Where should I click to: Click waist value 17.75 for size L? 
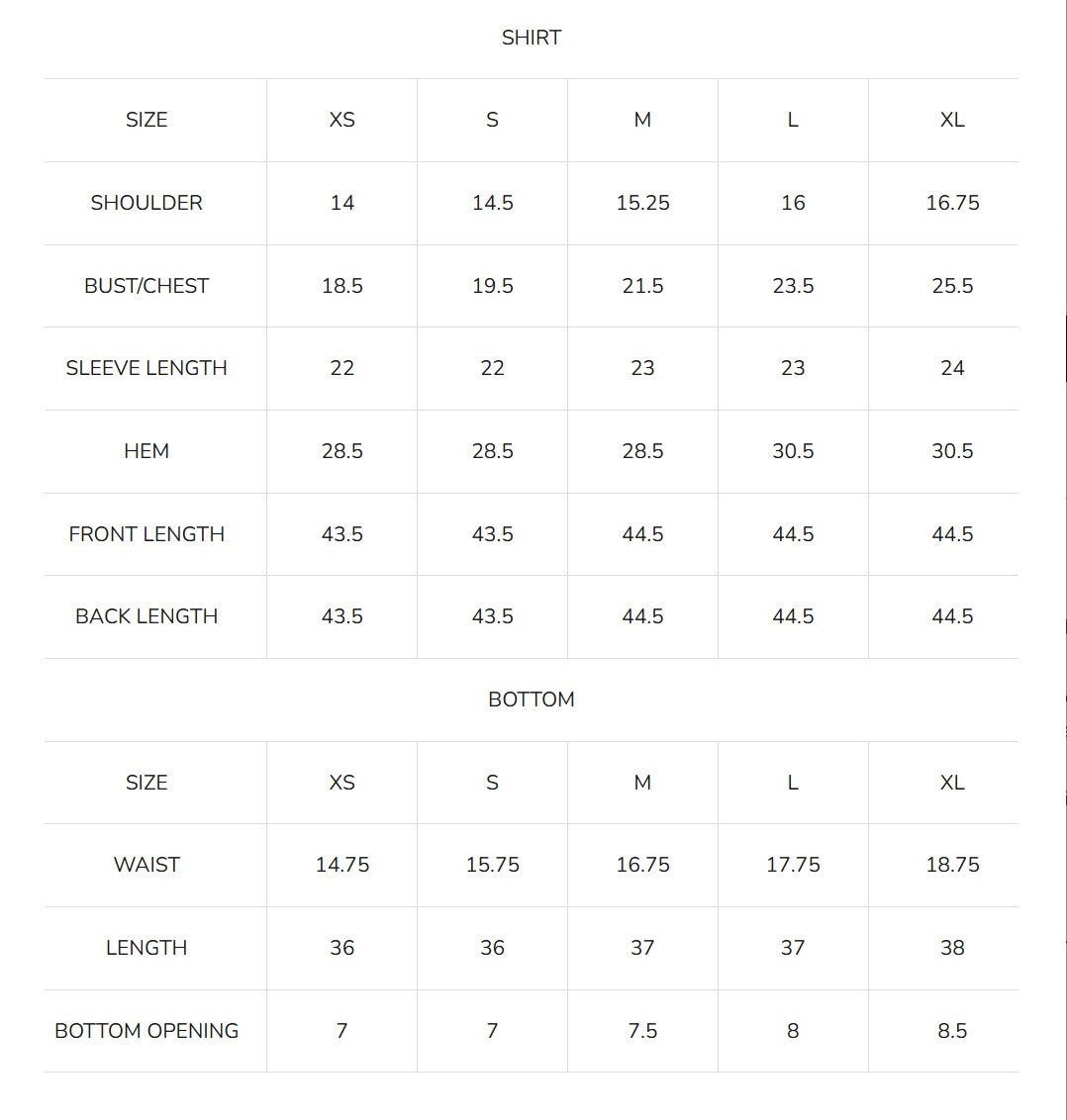point(793,865)
